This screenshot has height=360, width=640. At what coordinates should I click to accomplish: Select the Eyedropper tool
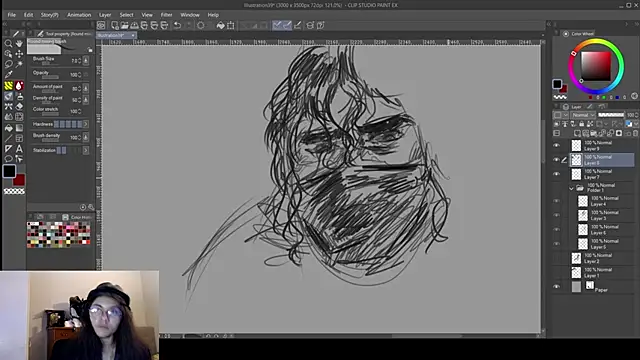click(x=8, y=75)
